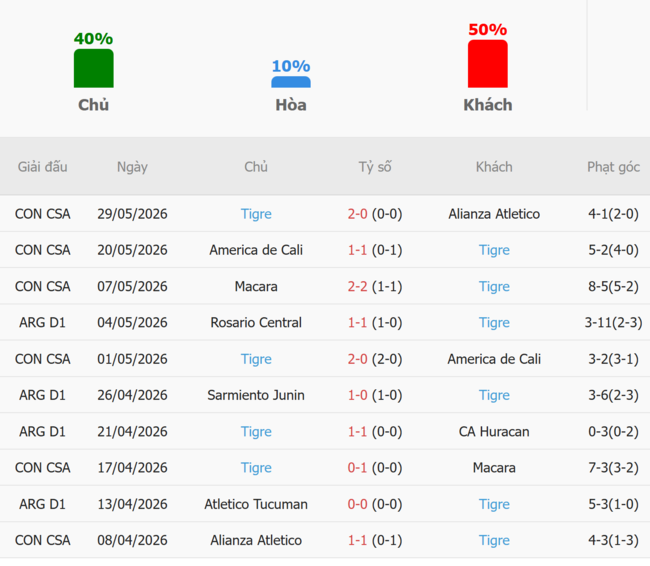Select America de Cali in 01/05/2026 row
Viewport: 650px width, 566px height.
tap(494, 359)
